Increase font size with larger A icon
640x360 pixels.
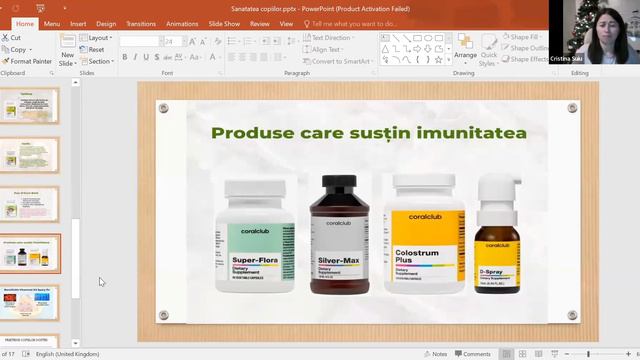tap(193, 41)
